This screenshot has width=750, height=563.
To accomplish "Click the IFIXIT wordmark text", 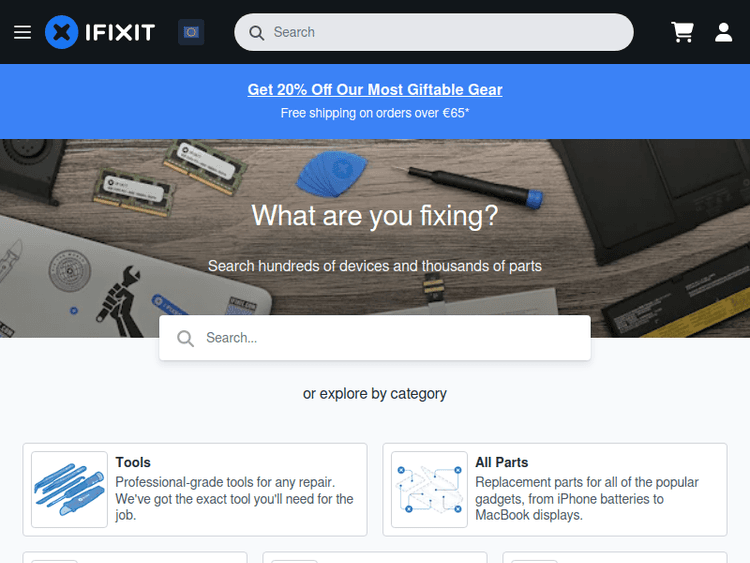I will tap(120, 33).
